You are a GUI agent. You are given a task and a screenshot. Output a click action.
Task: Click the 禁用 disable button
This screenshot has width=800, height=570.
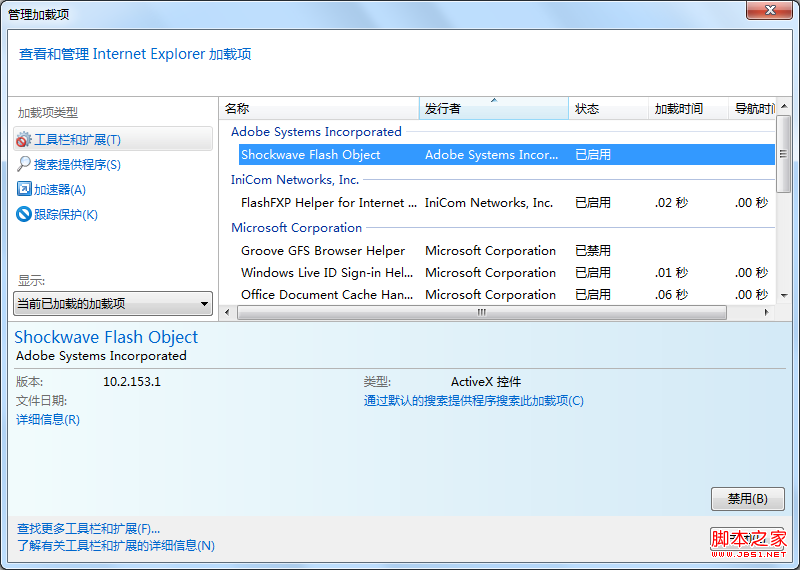coord(747,499)
